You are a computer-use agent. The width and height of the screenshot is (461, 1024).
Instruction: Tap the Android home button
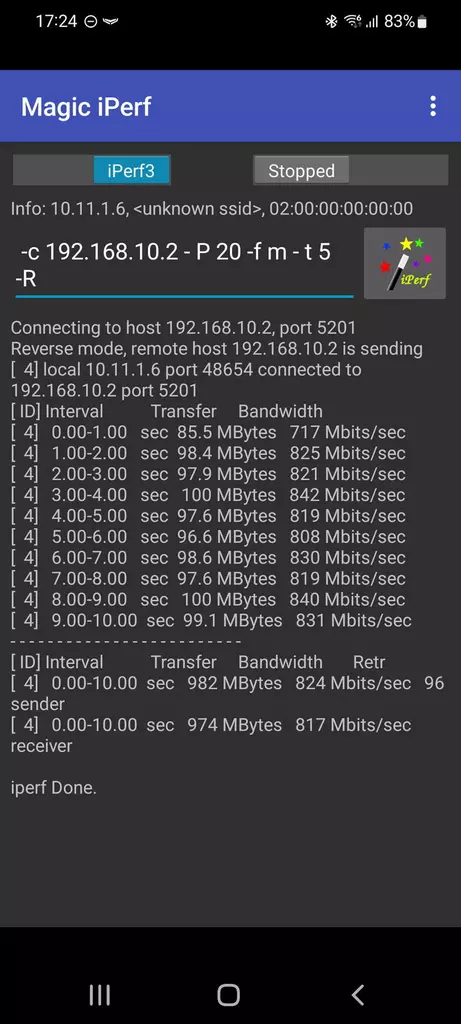(229, 995)
